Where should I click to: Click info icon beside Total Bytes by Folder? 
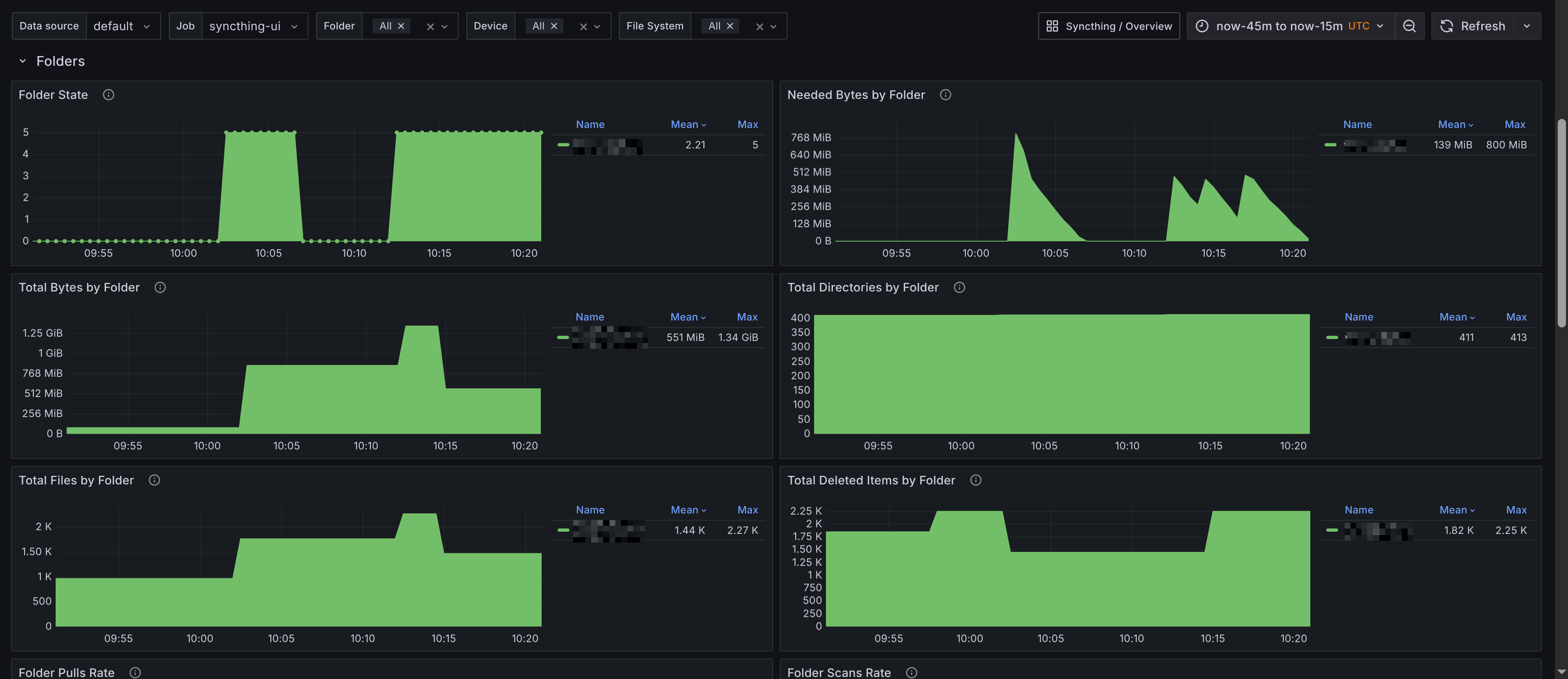[x=160, y=287]
